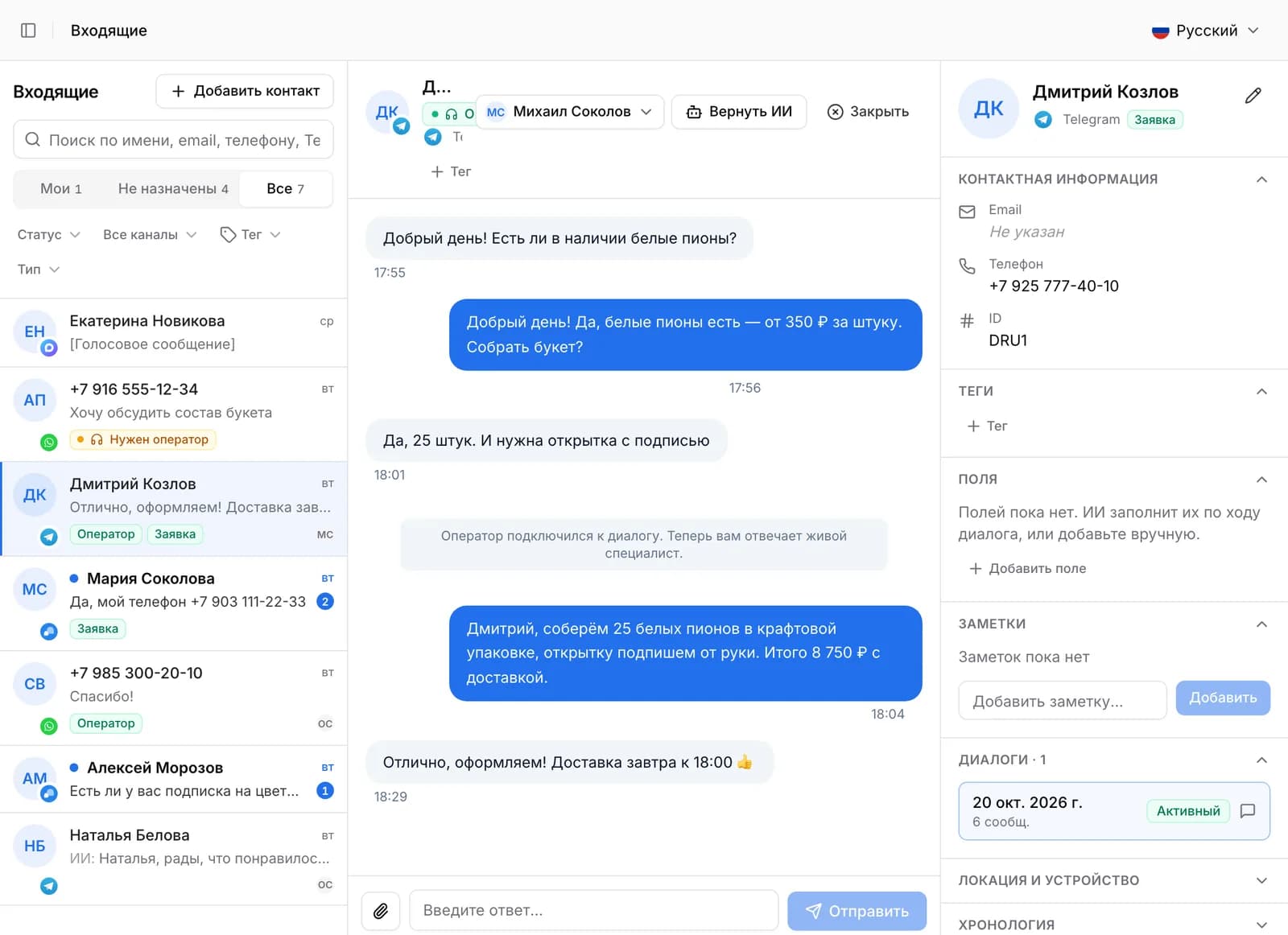Focus the Введите ответ message field
Screen dimensions: 1288x935
[x=593, y=910]
